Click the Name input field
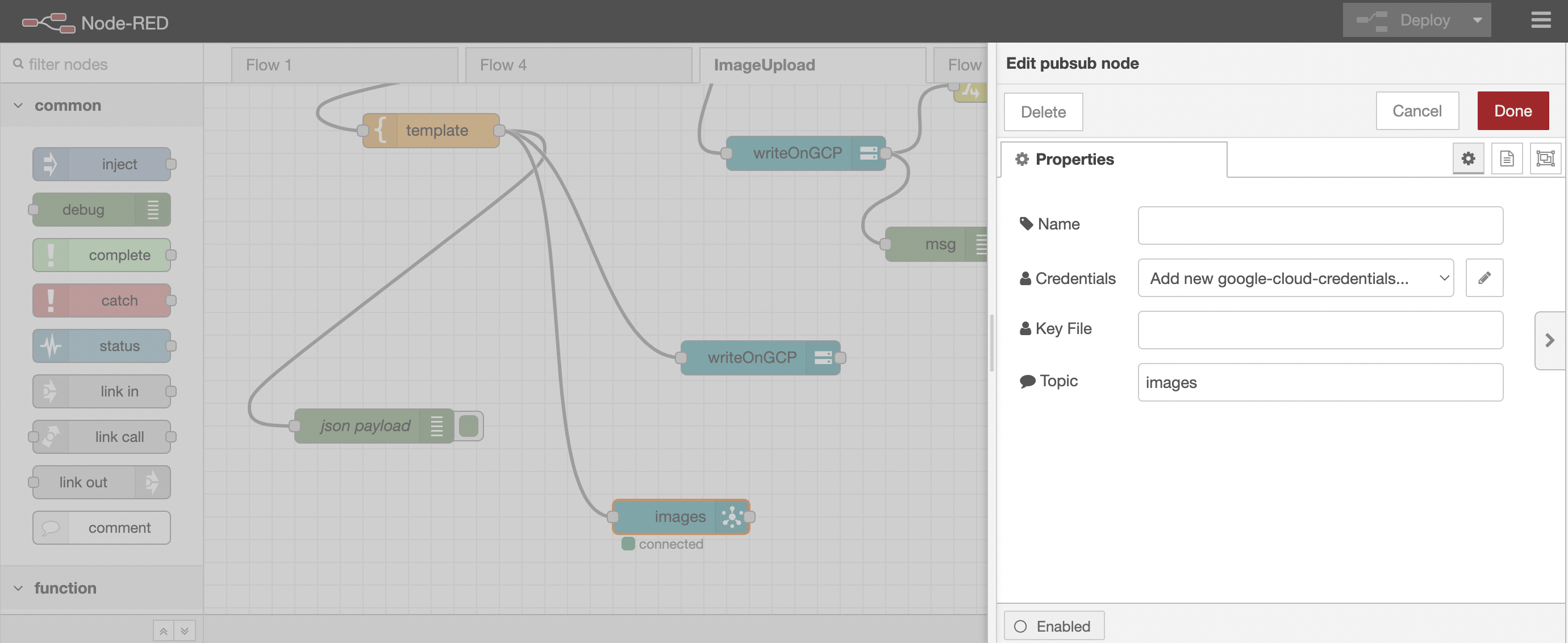 point(1320,226)
